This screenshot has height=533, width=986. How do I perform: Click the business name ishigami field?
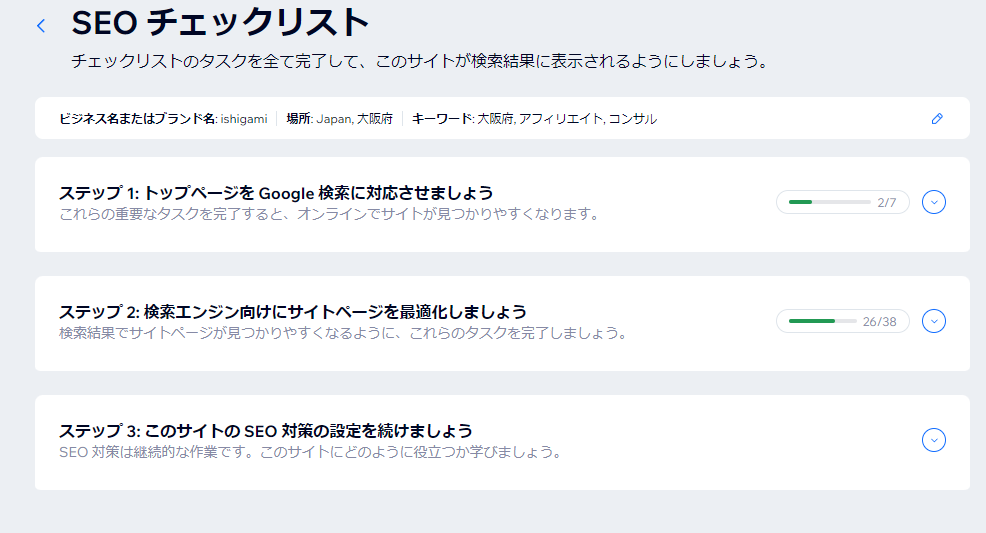click(x=163, y=119)
